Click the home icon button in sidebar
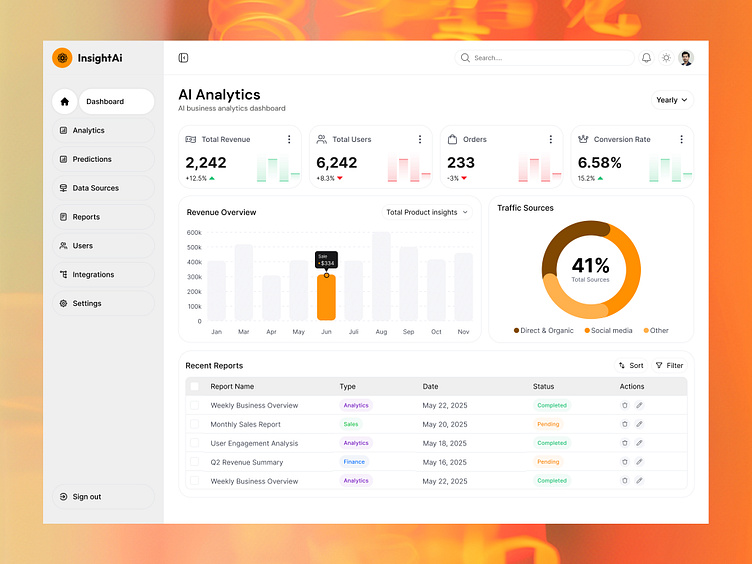Viewport: 752px width, 564px height. pyautogui.click(x=65, y=101)
